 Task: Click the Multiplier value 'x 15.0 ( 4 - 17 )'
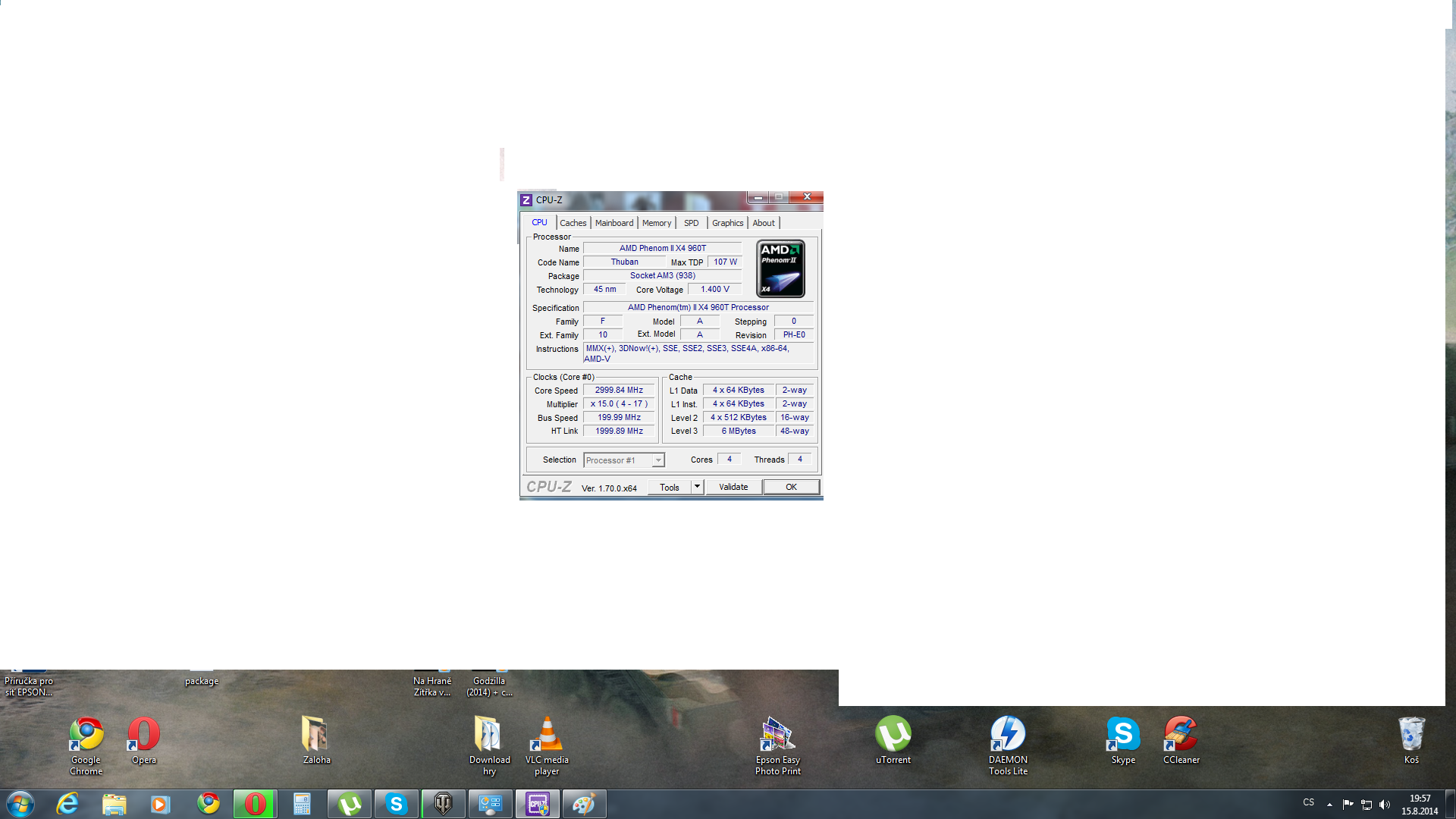pyautogui.click(x=619, y=404)
